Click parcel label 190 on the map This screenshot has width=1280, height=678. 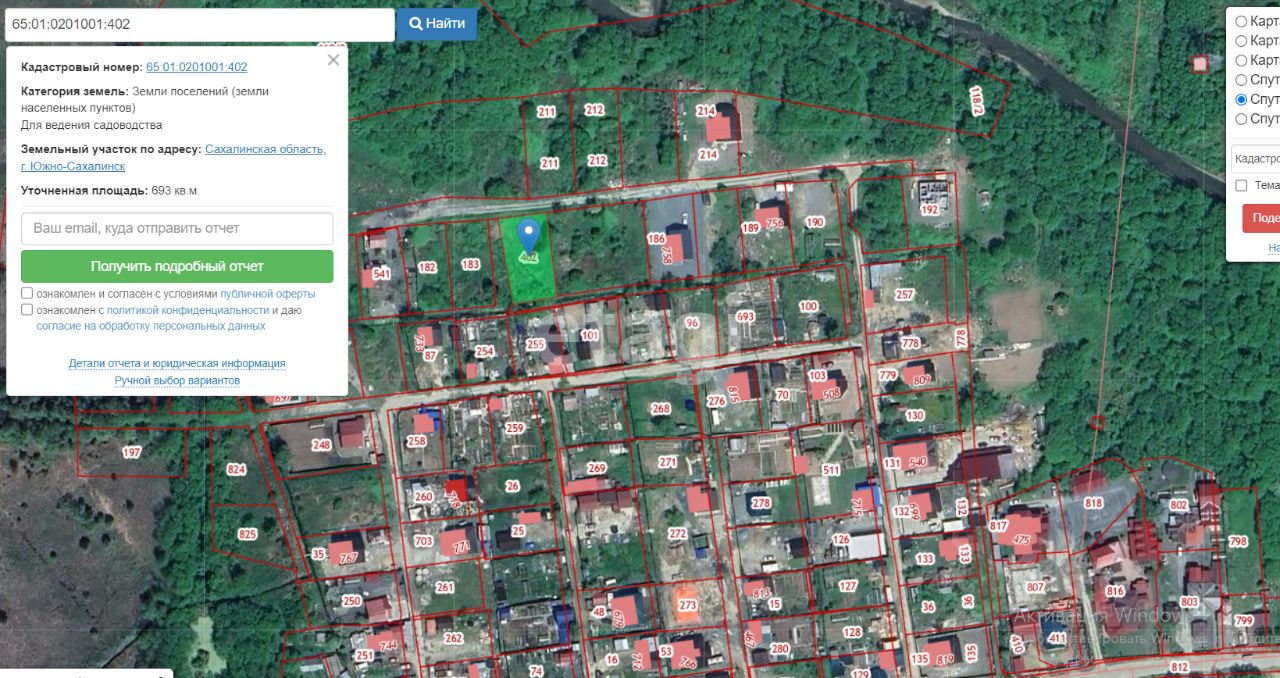[x=815, y=222]
